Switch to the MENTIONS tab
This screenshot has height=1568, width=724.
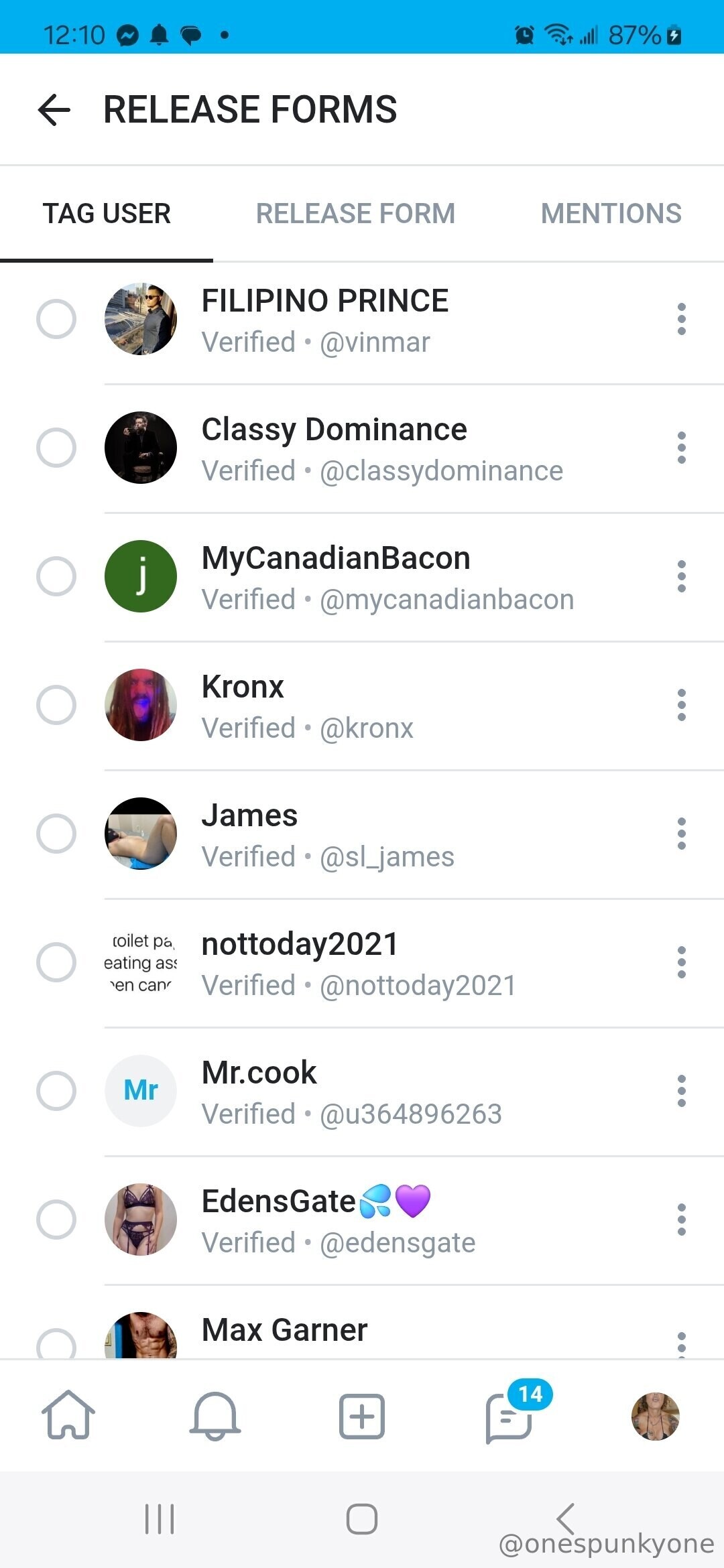(611, 214)
